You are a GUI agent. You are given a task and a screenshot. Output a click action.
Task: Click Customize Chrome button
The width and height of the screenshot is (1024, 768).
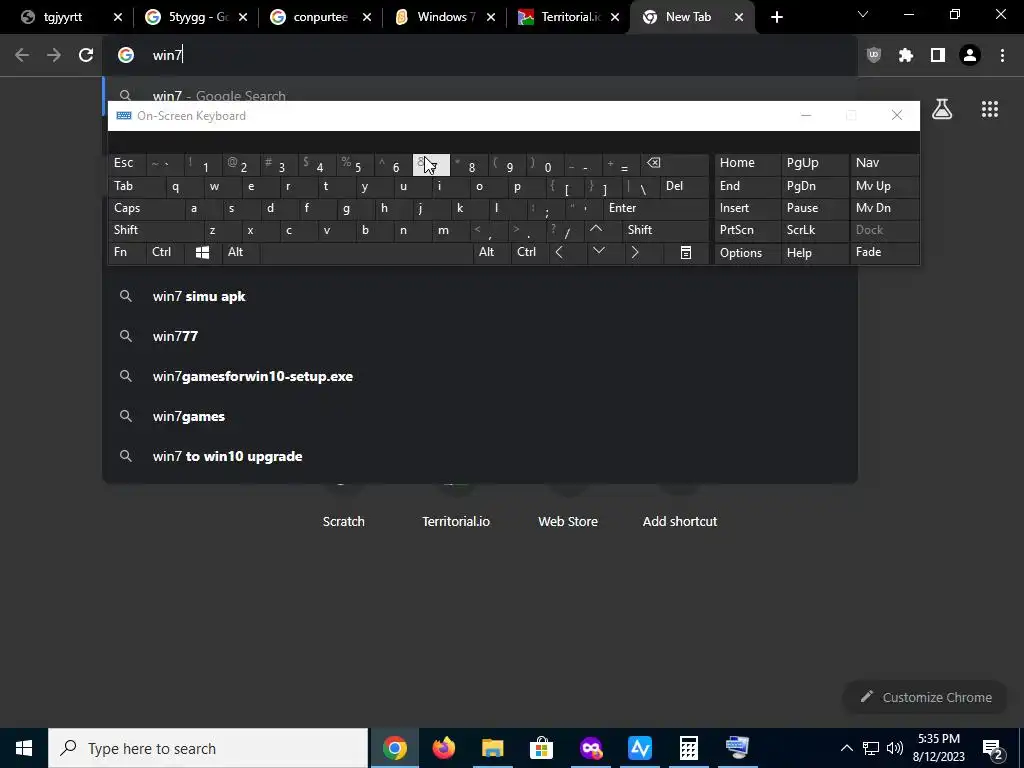coord(925,697)
